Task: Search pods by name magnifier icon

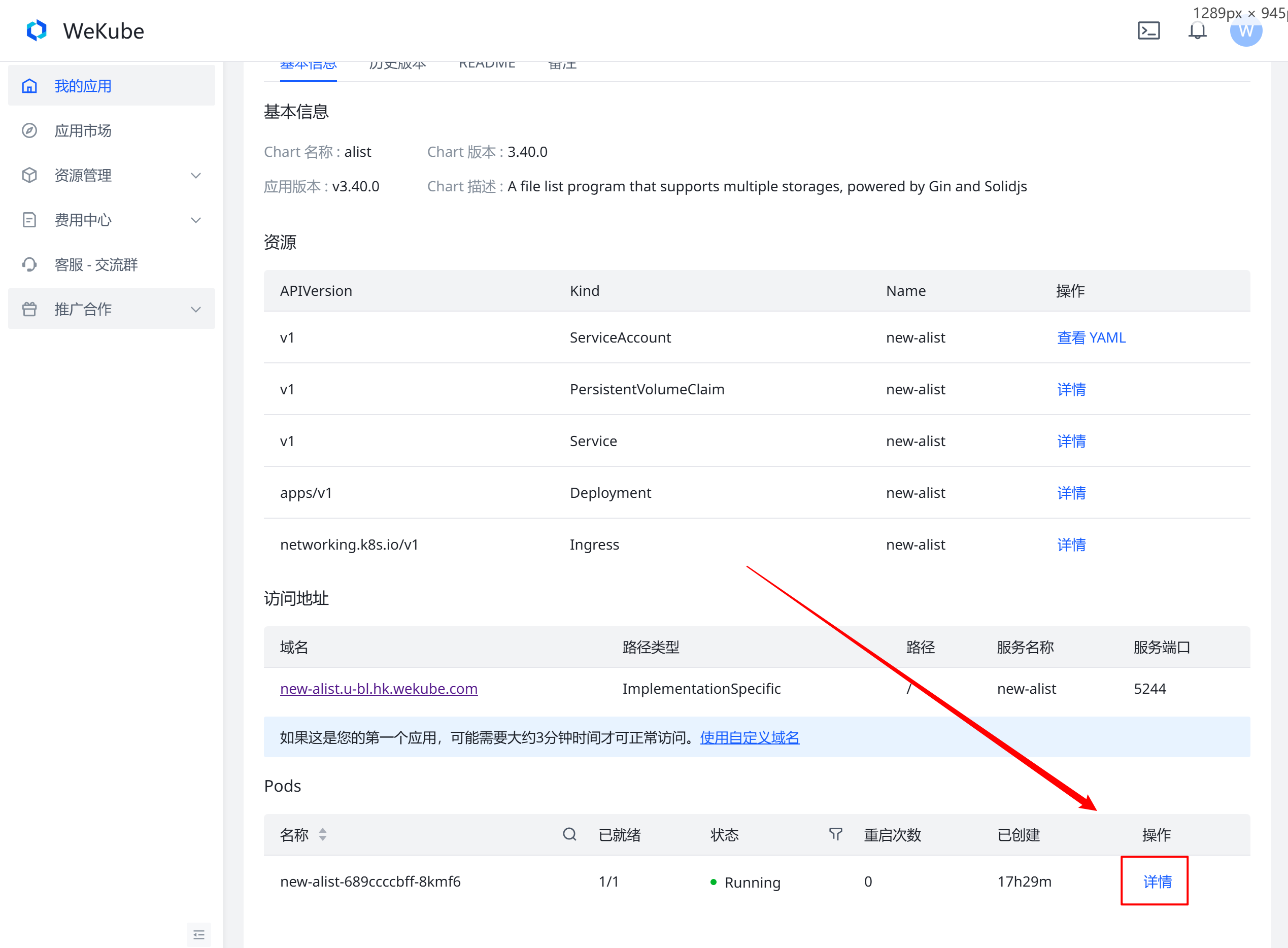Action: coord(569,834)
